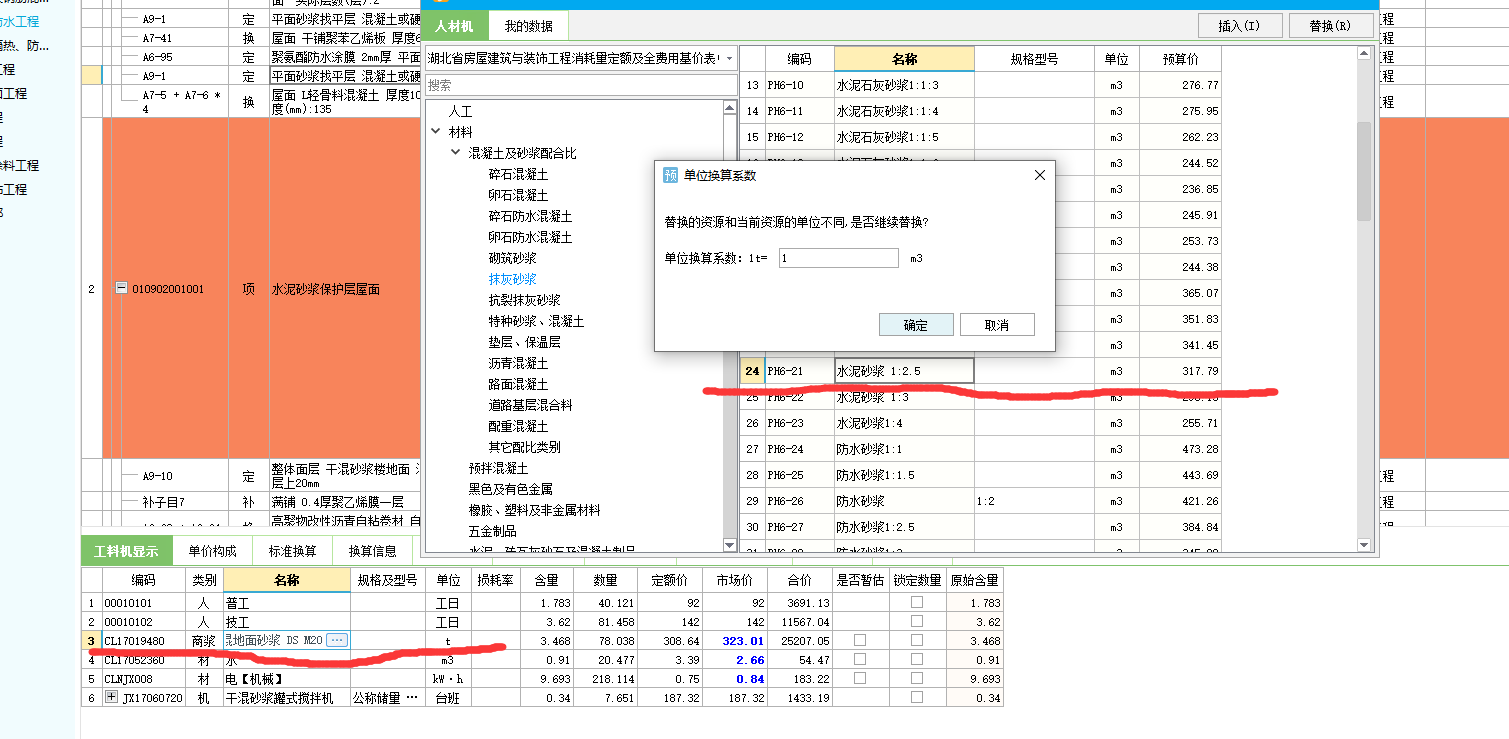Tick 锁定数量 checkbox for 普工 row
Screen dimensions: 1509x739
coord(917,603)
